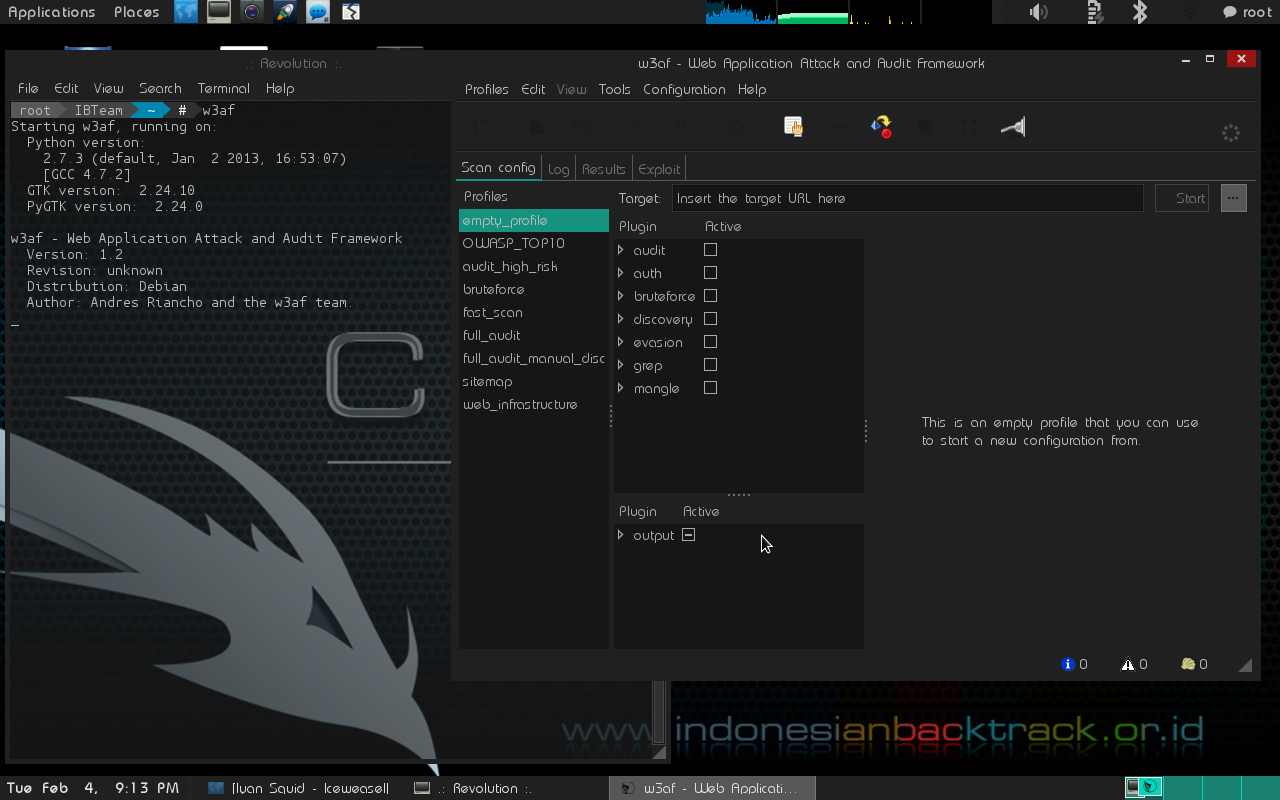Select the sitemap profile
The image size is (1280, 800).
[533, 381]
